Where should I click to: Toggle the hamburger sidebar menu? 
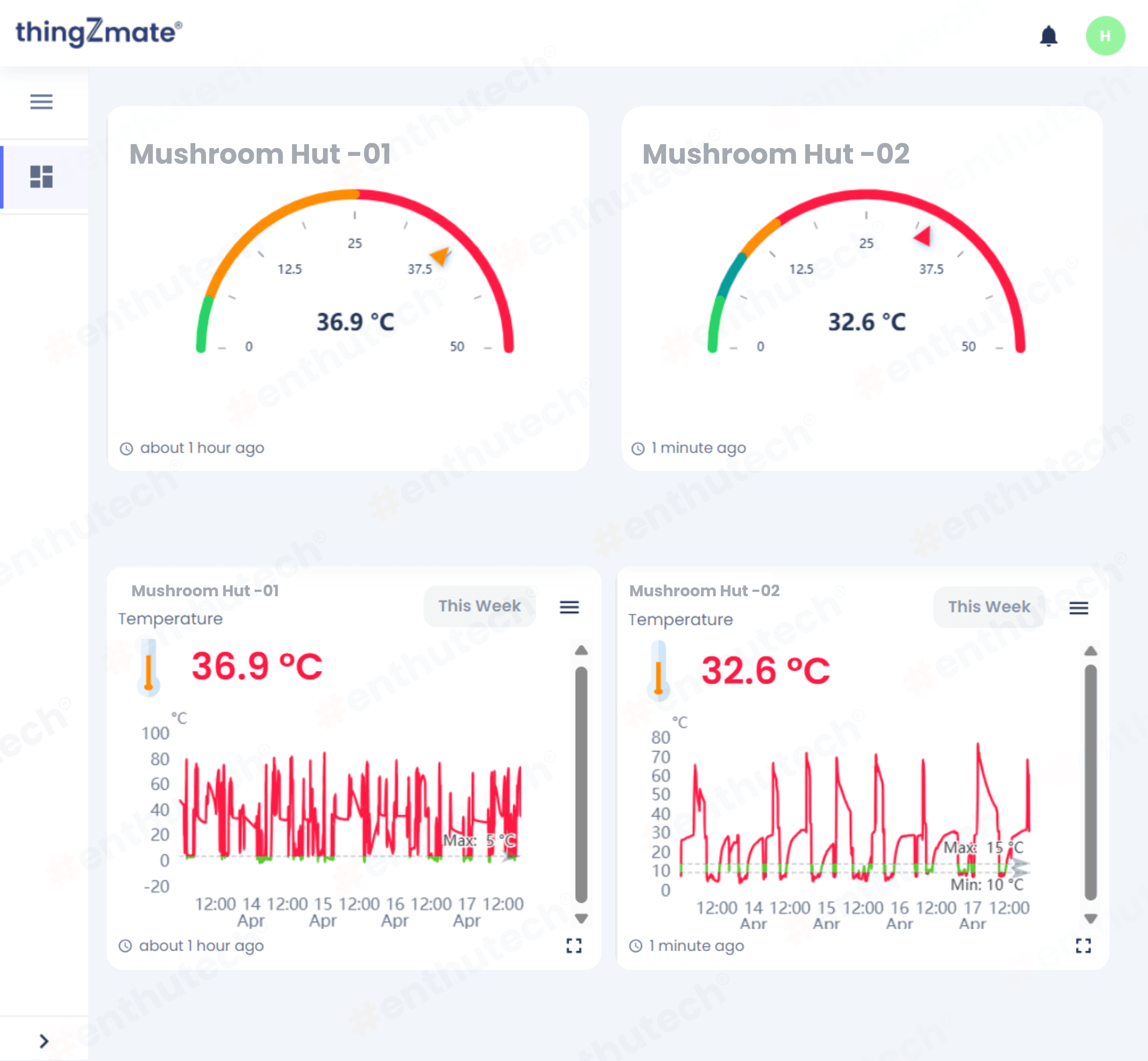coord(41,102)
